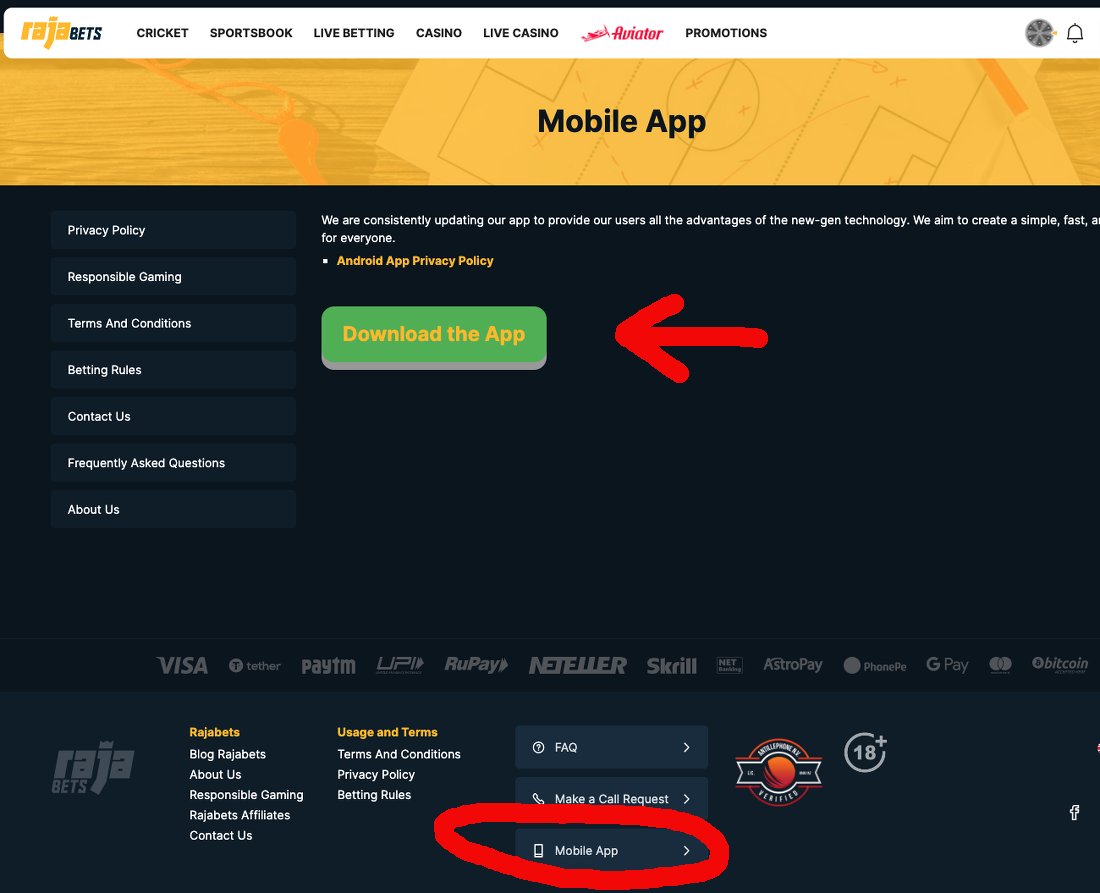Click the Rajabets logo in the header
This screenshot has height=893, width=1100.
(x=62, y=32)
